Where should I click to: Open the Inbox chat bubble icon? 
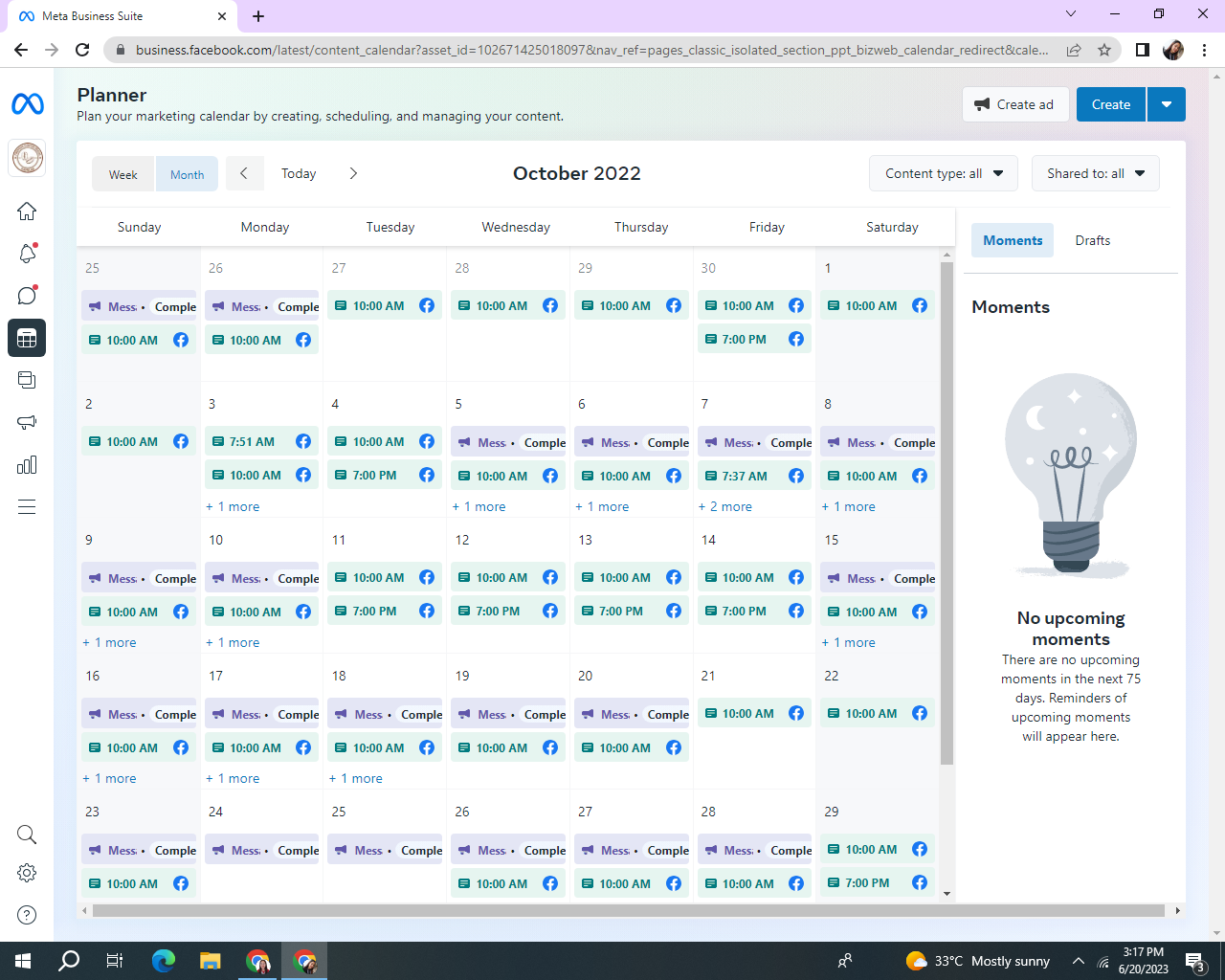pos(27,295)
